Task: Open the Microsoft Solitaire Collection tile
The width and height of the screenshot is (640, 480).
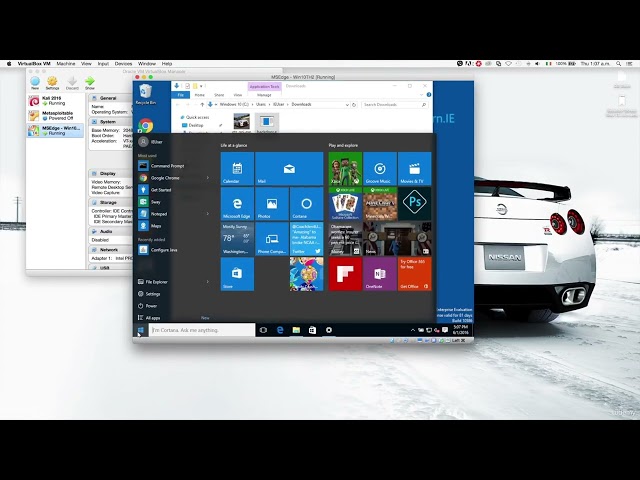Action: [345, 204]
